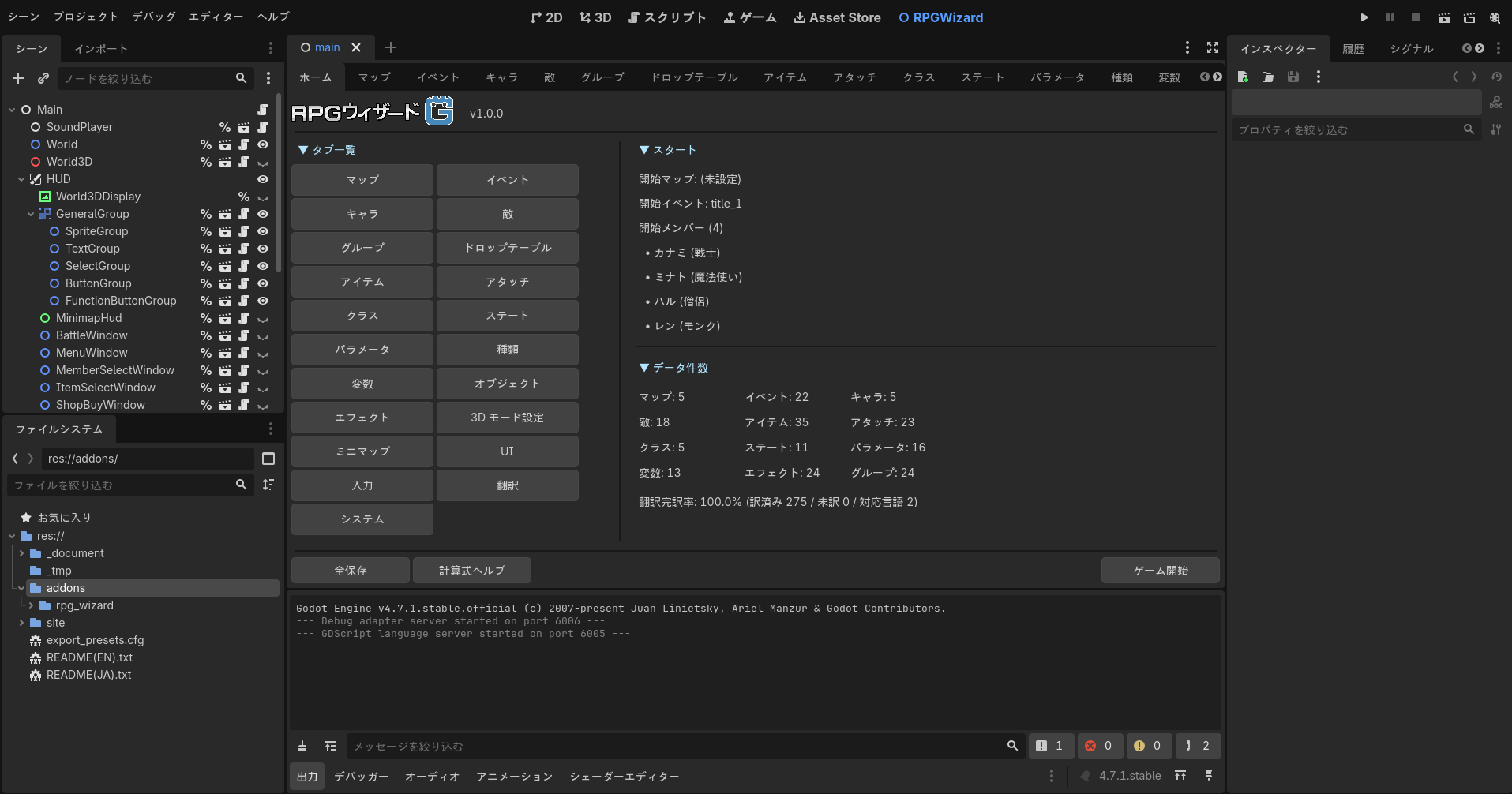Toggle filesystem split mode icon
Screen dimensions: 1512x794
[268, 459]
